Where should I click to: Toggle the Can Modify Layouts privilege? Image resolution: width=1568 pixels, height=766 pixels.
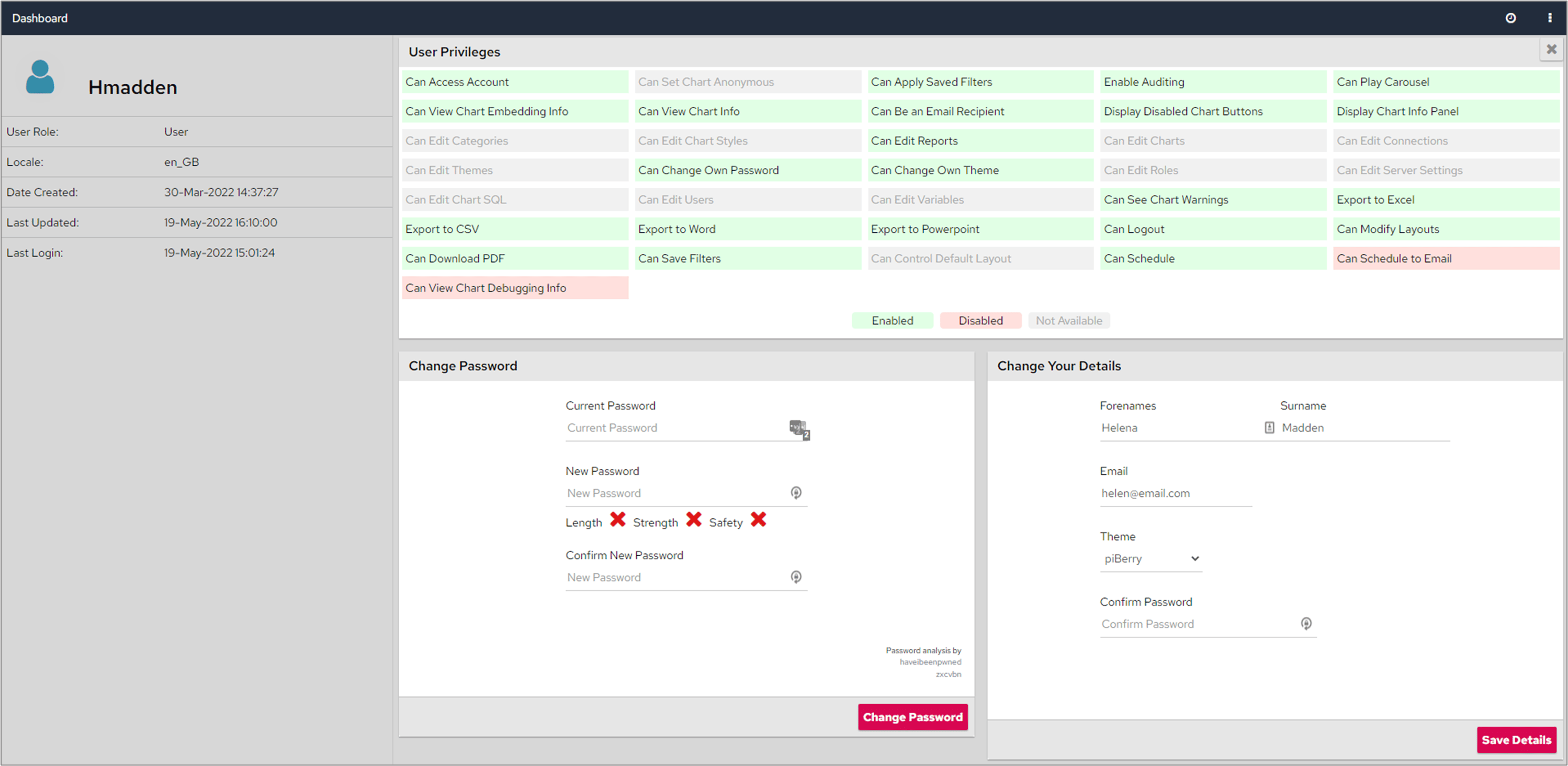pos(1446,229)
